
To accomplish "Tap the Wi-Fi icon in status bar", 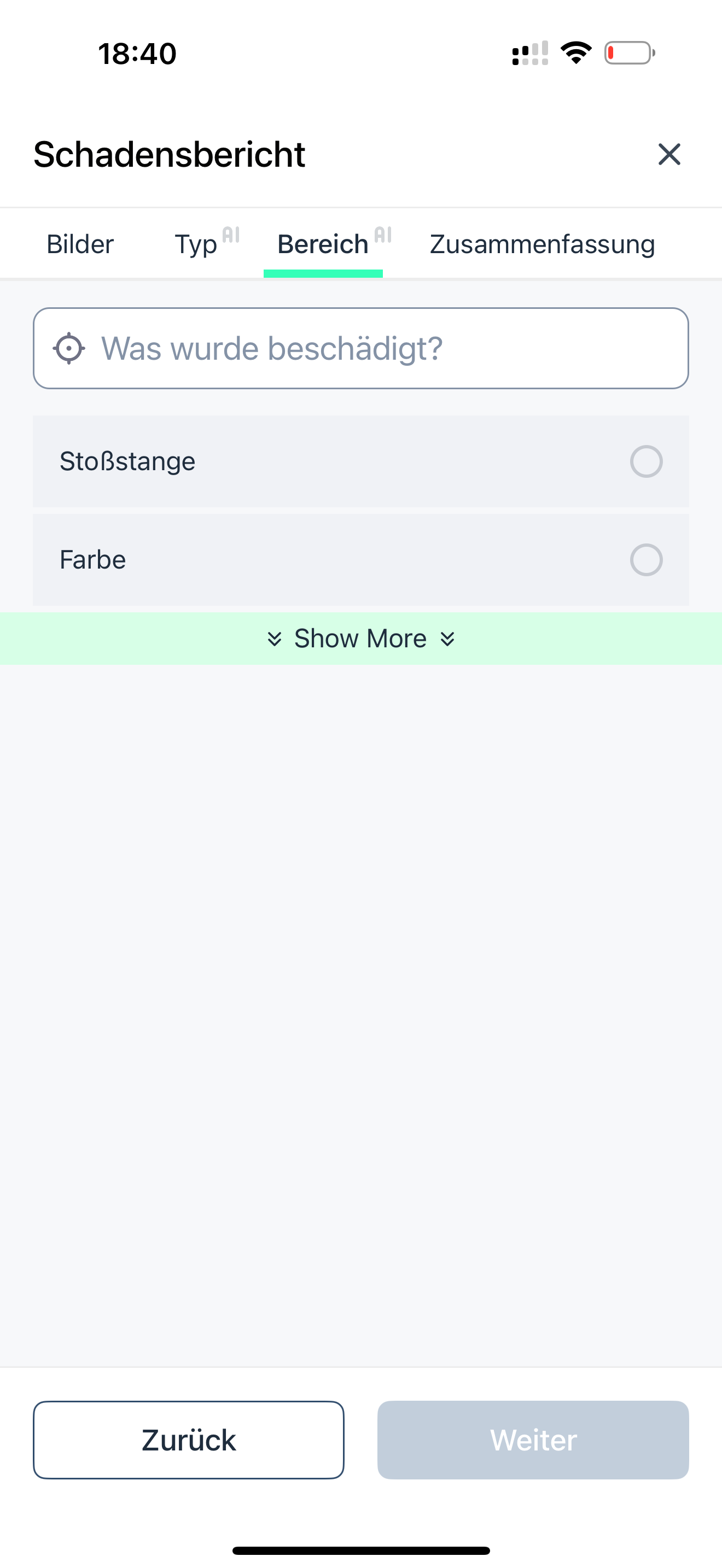I will click(576, 53).
